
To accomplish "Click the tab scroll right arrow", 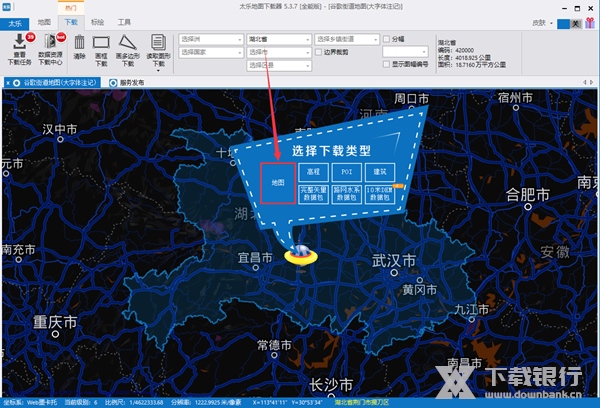I will tap(592, 82).
